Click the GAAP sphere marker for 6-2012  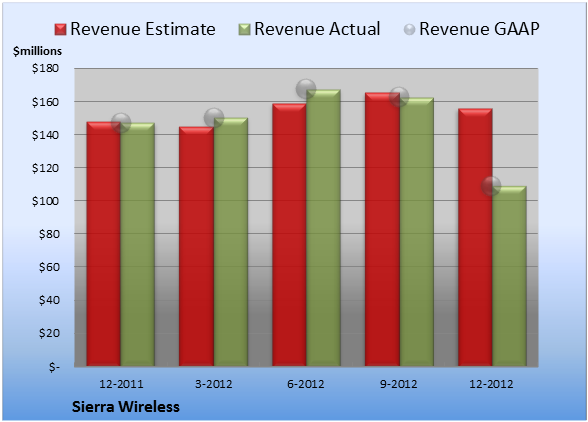click(x=306, y=89)
